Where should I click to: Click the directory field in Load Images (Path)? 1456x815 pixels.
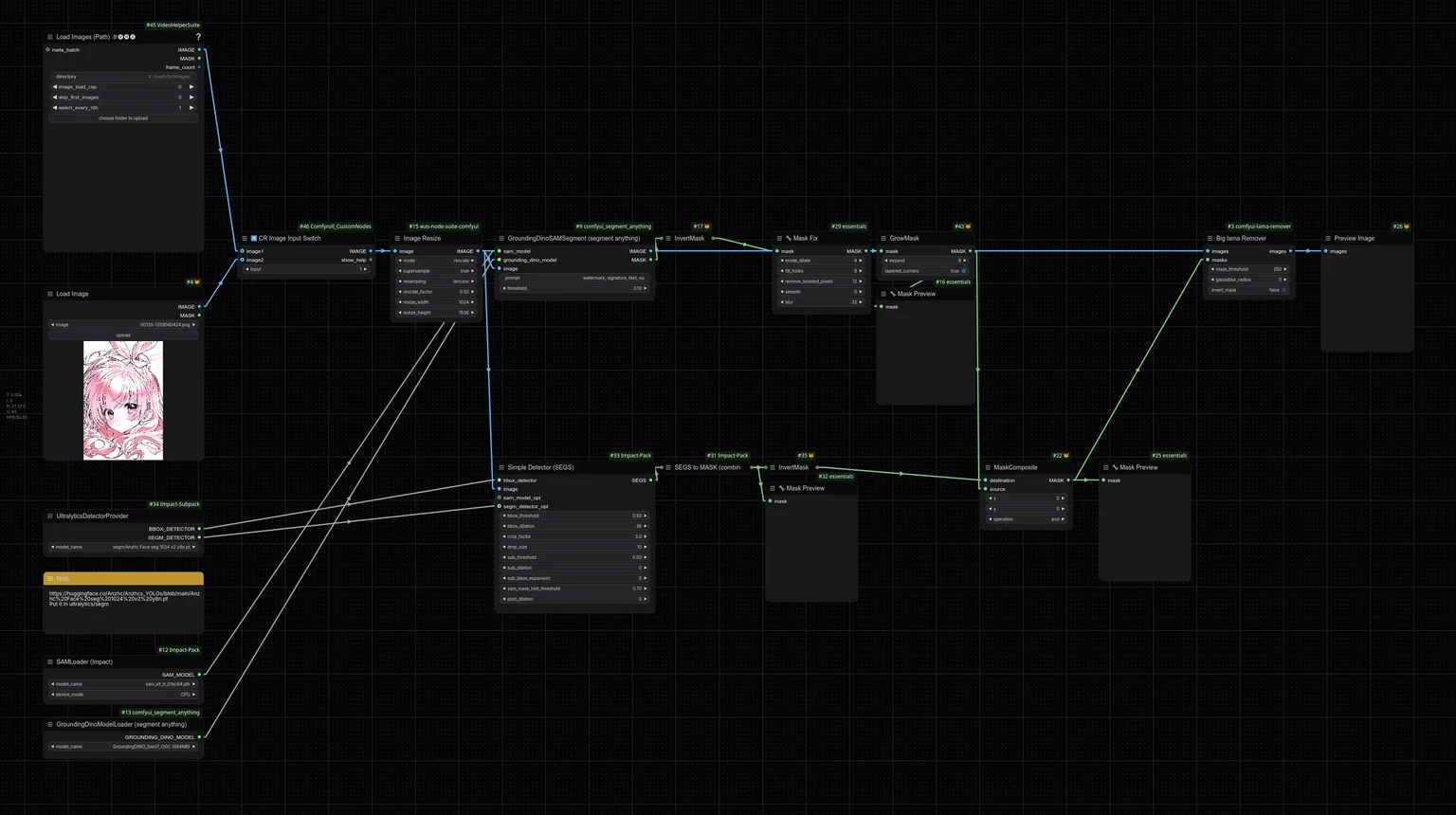click(123, 77)
